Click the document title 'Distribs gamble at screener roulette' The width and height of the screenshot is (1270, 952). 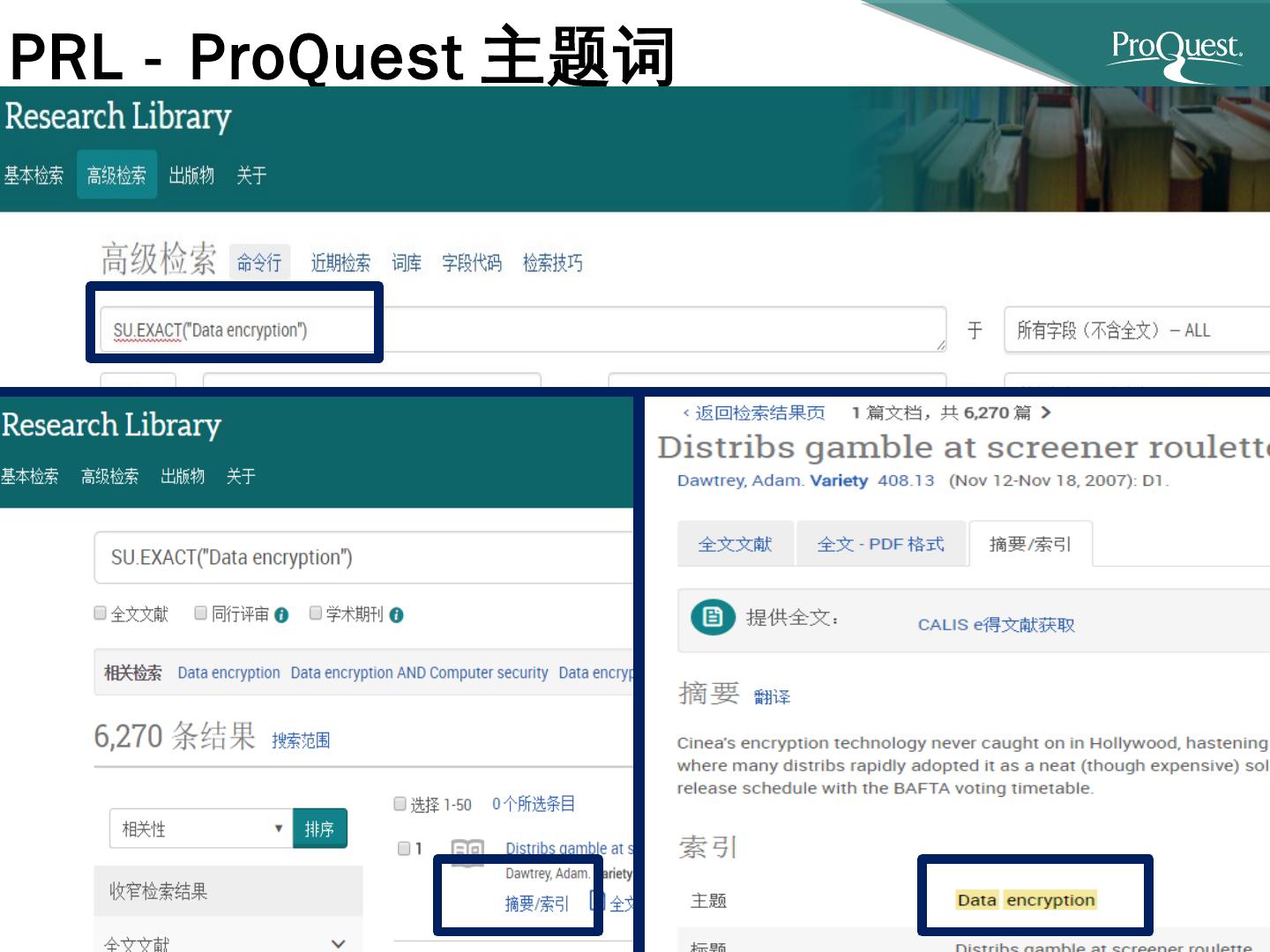(963, 447)
